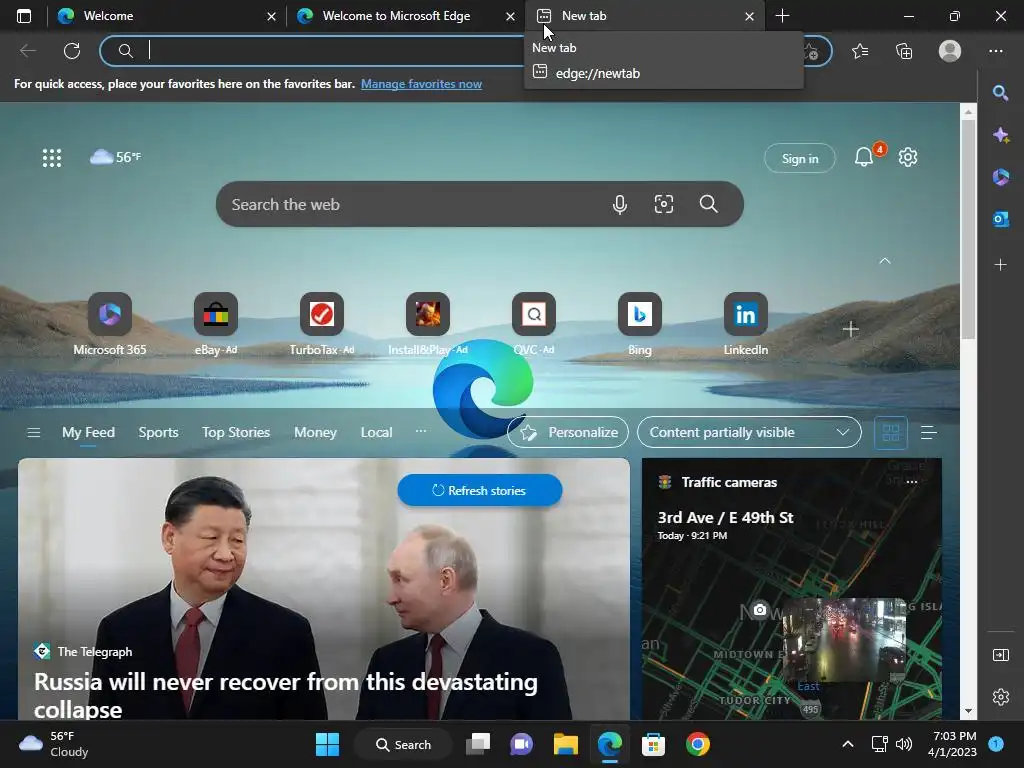Select Top Stories feed tab

coord(236,432)
